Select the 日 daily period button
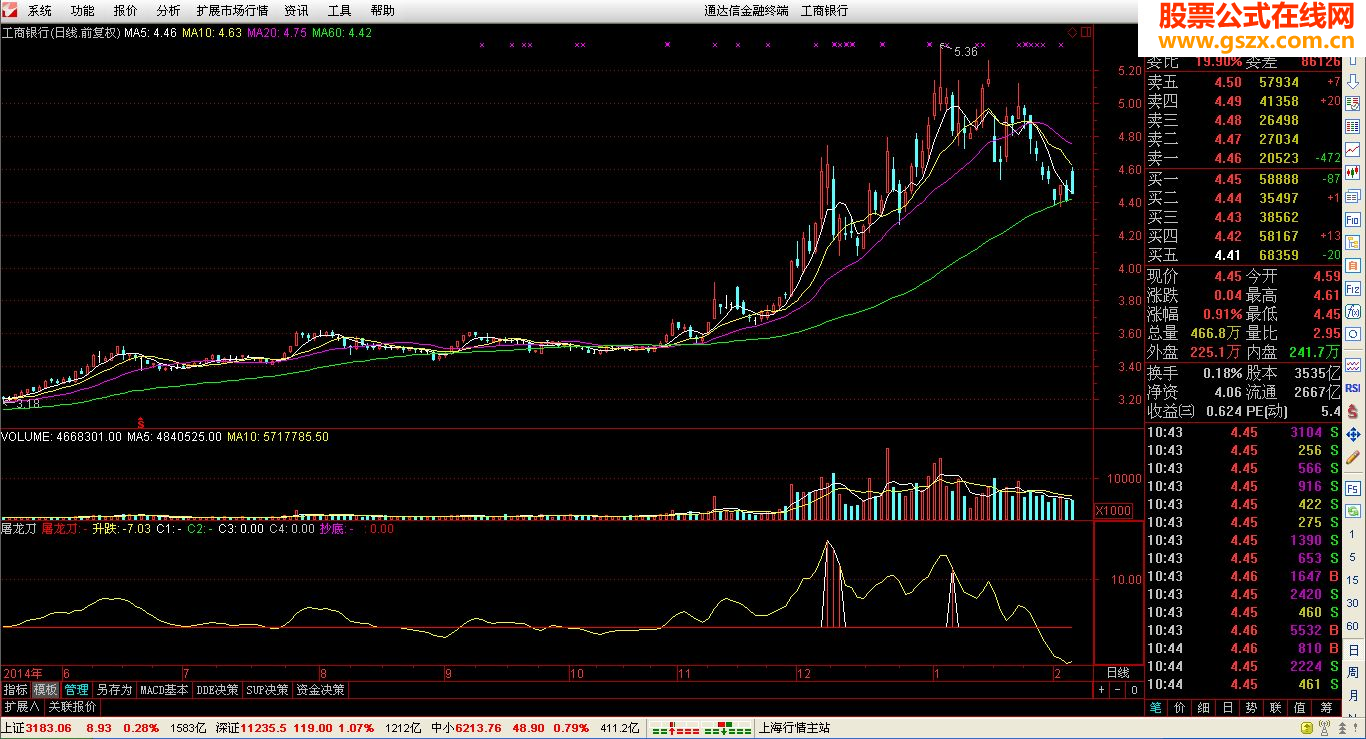Viewport: 1366px width, 739px height. pyautogui.click(x=1353, y=650)
